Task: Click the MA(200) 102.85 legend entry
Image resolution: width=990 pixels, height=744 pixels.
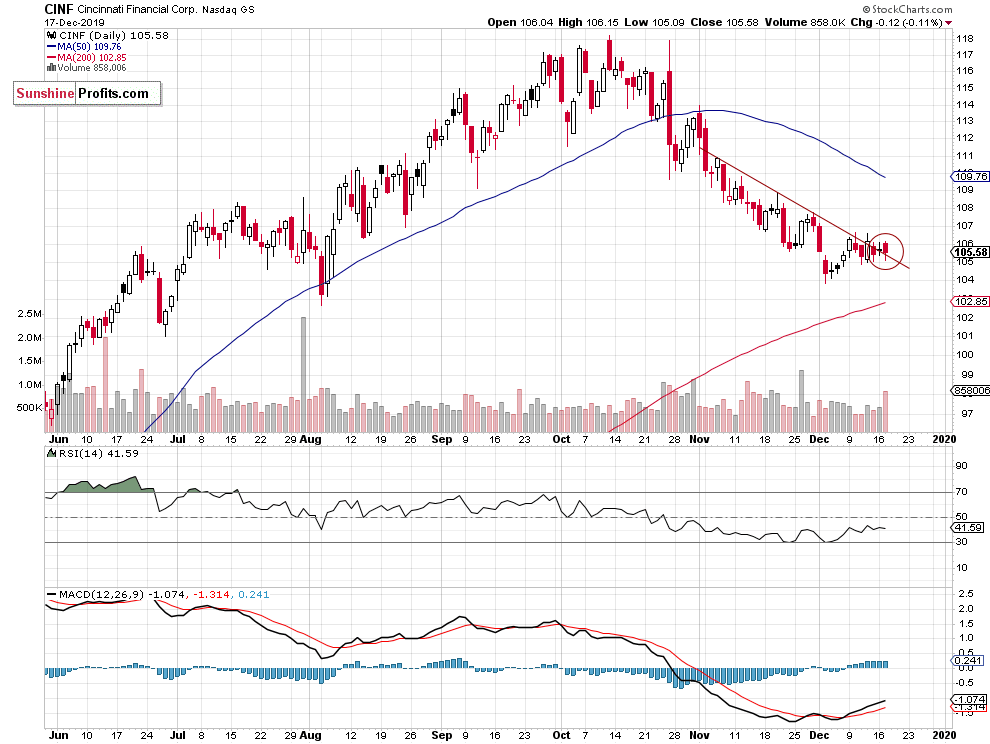Action: pos(92,57)
